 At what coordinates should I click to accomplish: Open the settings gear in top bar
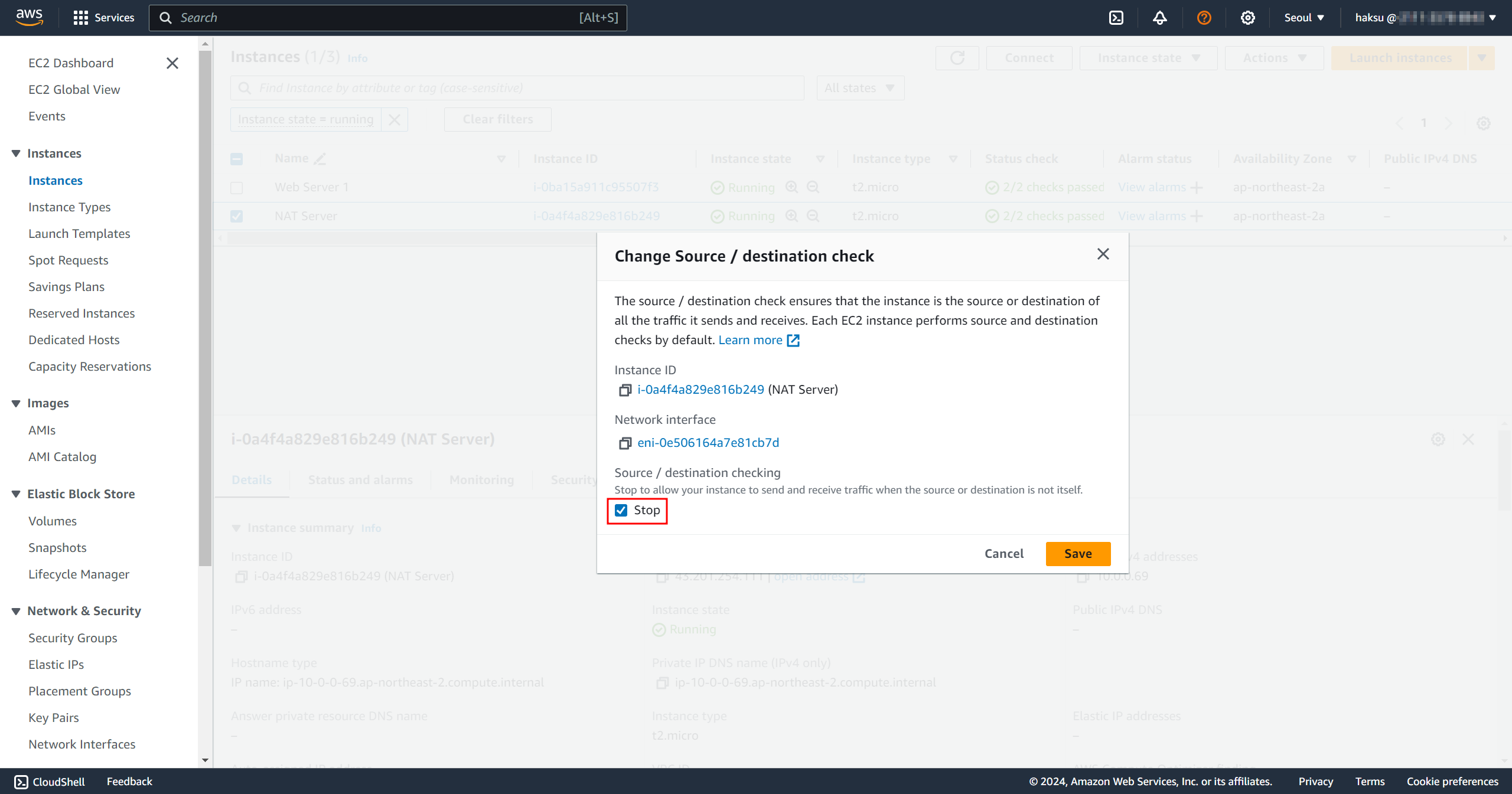tap(1247, 18)
